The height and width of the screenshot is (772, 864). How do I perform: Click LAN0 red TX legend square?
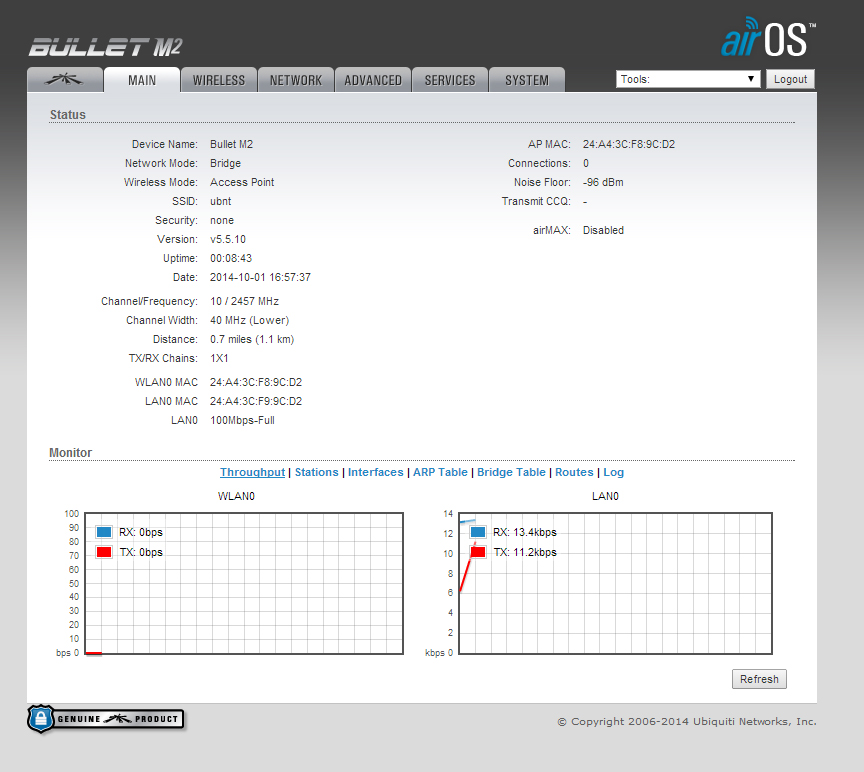[x=478, y=552]
